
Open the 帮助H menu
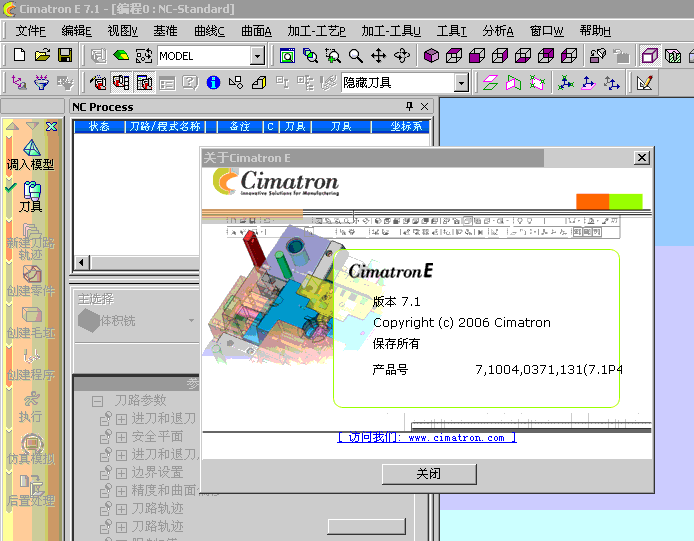(595, 31)
